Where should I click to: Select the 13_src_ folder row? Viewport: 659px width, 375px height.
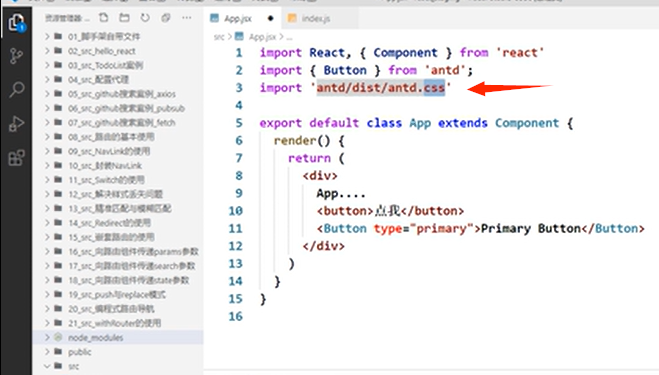(x=118, y=208)
